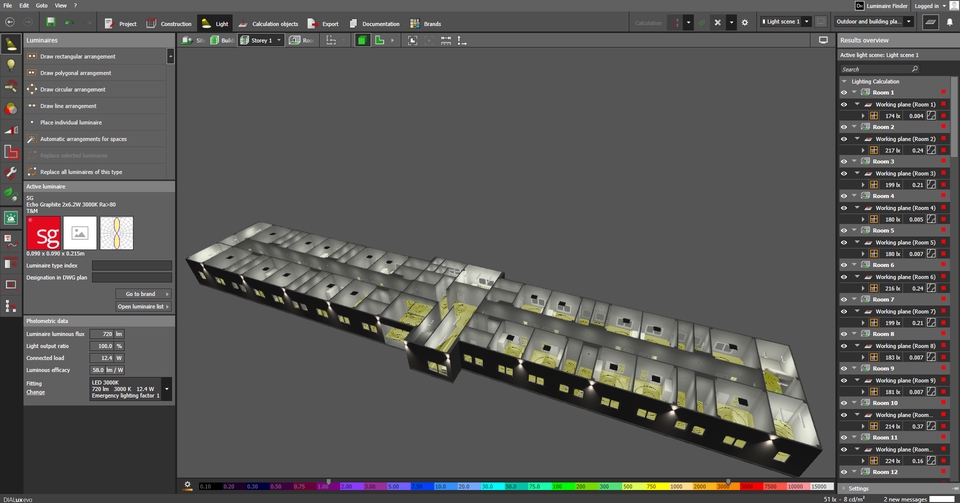Open the notifications bell icon
Screen dimensions: 960x503
(x=949, y=22)
